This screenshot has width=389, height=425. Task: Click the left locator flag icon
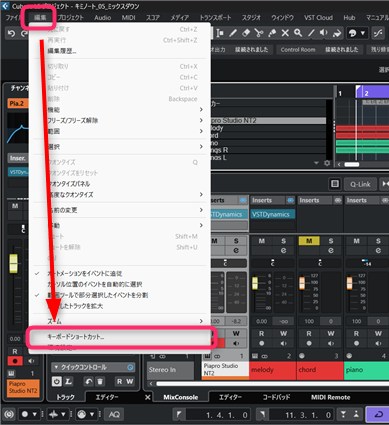click(179, 414)
